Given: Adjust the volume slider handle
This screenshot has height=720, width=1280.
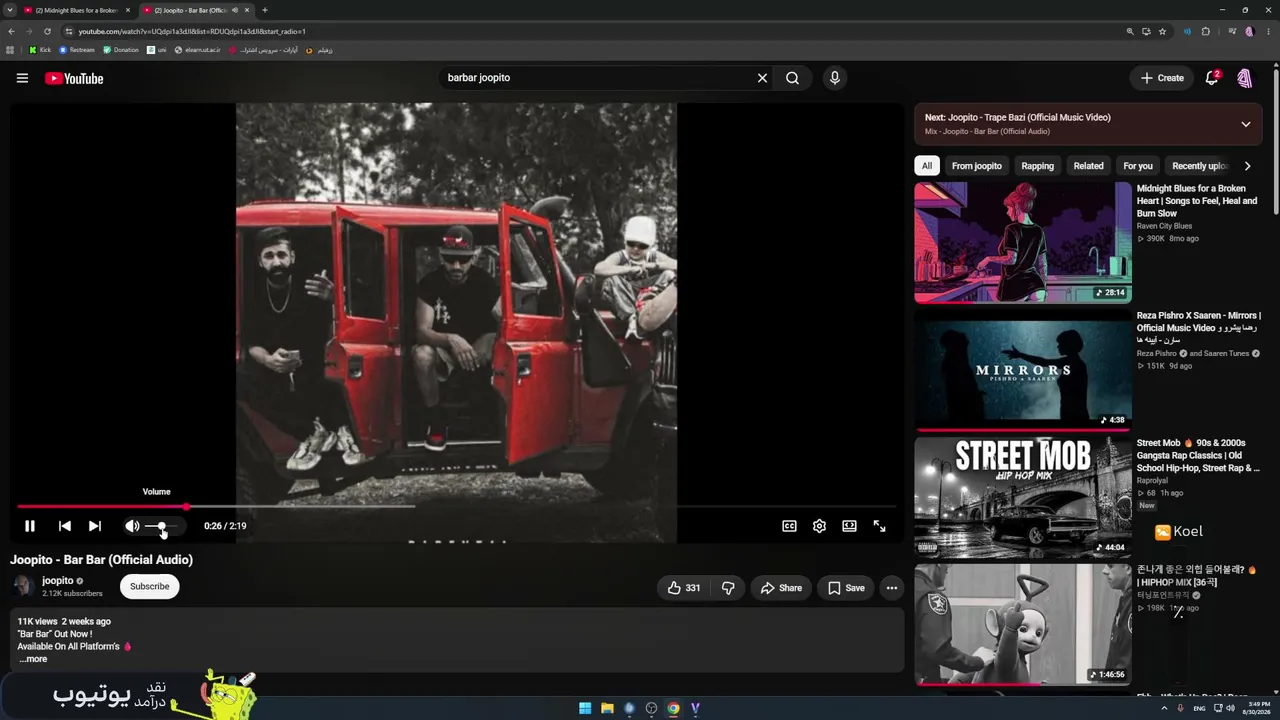Looking at the screenshot, I should pyautogui.click(x=162, y=526).
